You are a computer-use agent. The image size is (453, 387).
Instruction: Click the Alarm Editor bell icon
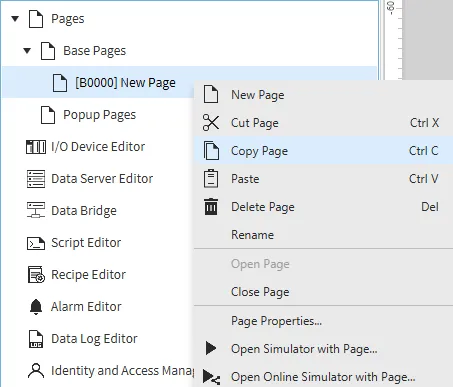click(x=36, y=307)
